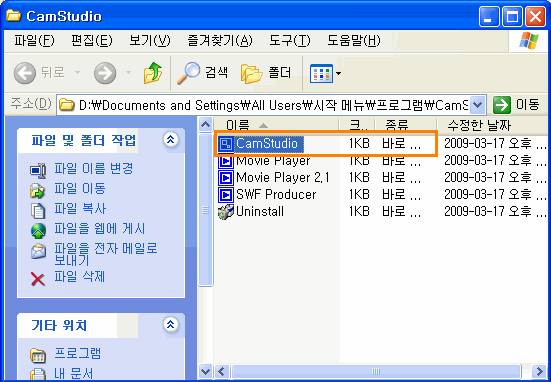Click the modified date of SWF Producer row

coord(495,194)
